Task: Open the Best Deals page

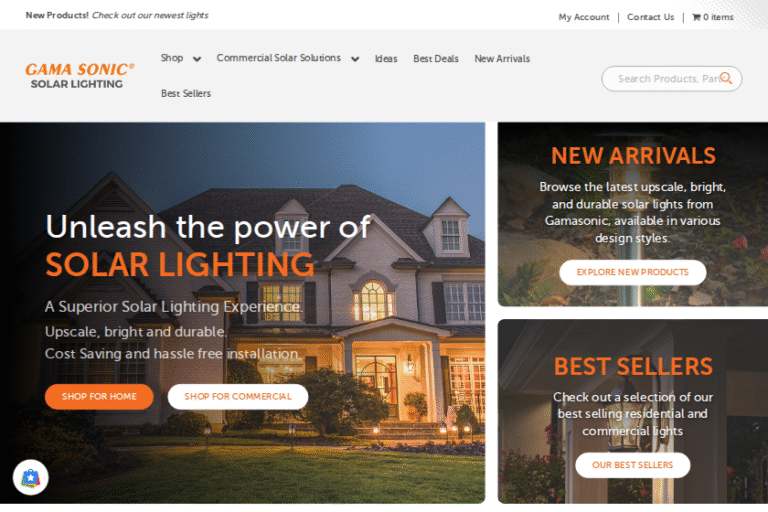Action: click(x=436, y=59)
